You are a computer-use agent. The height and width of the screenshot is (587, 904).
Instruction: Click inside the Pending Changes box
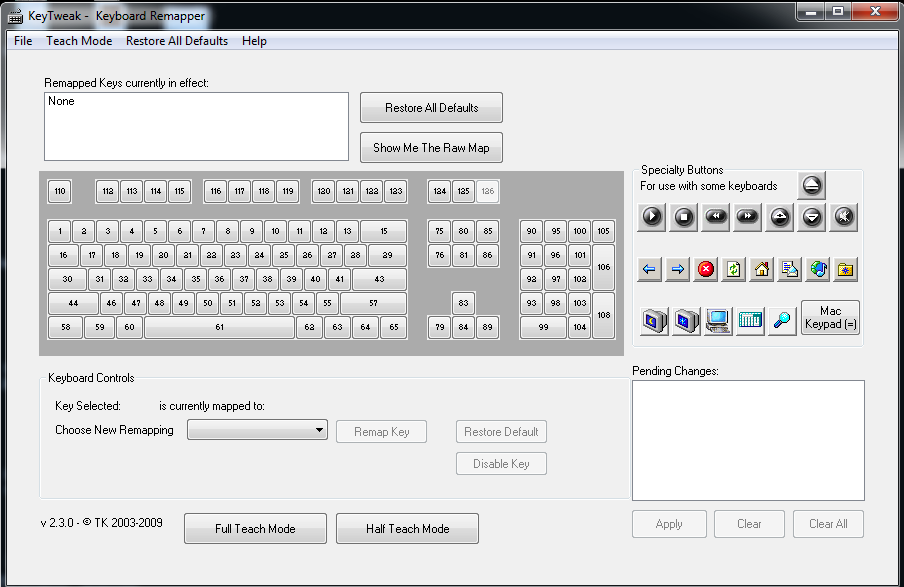[748, 441]
